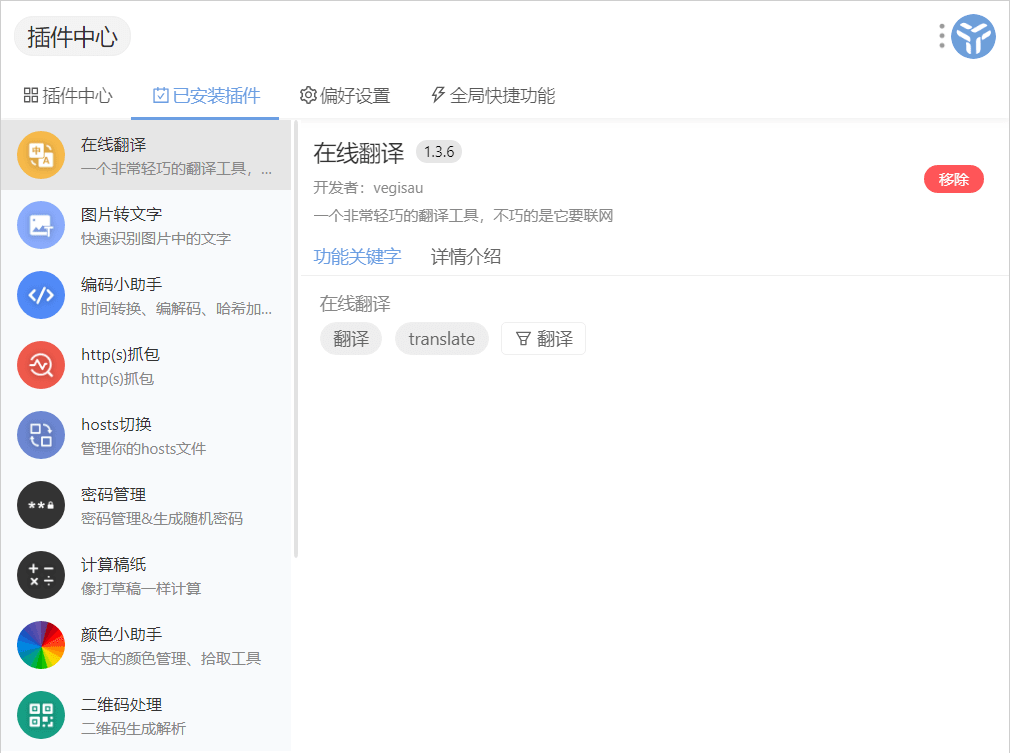This screenshot has height=753, width=1010.
Task: Select the image-to-text plugin icon
Action: [41, 225]
